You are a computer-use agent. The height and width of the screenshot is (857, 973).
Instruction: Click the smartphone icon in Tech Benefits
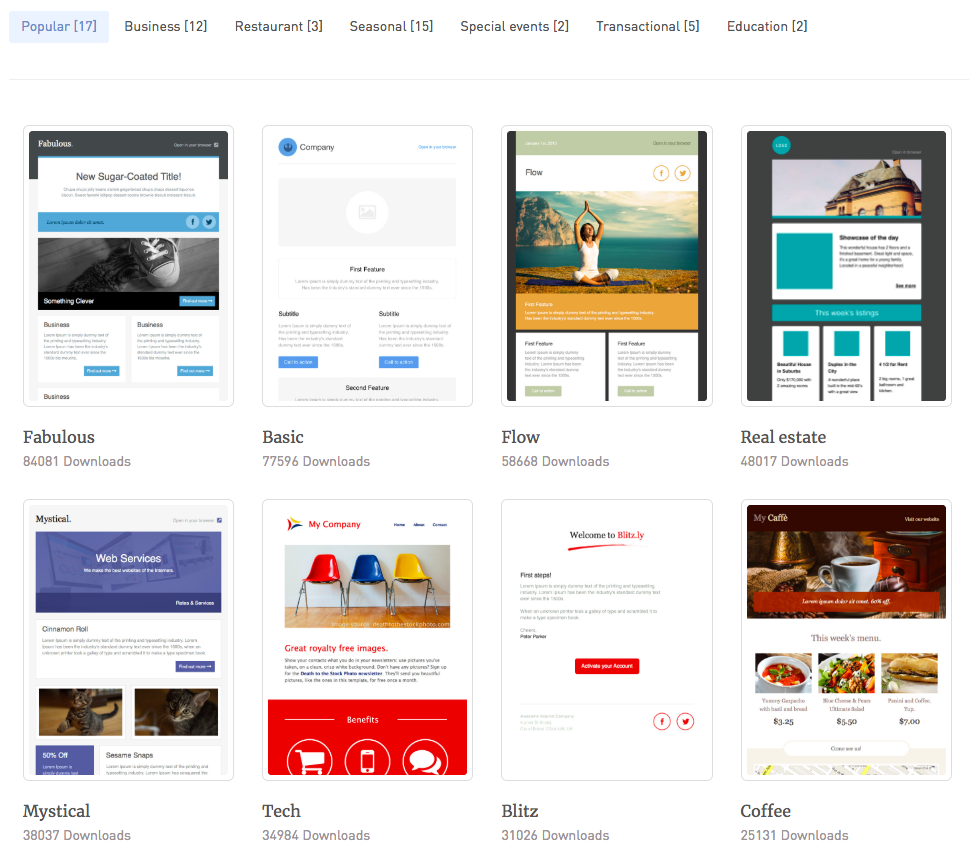click(367, 756)
